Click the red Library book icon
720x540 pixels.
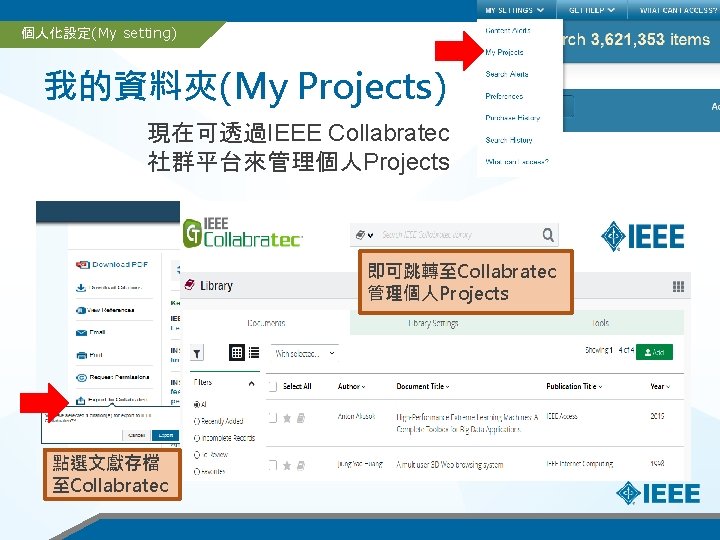189,285
